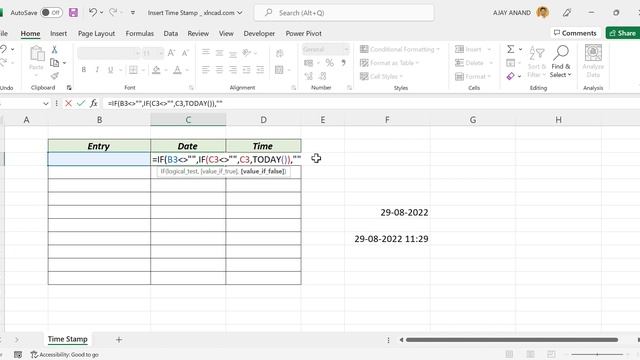Click the Font Color A icon
The width and height of the screenshot is (640, 360).
(x=177, y=70)
